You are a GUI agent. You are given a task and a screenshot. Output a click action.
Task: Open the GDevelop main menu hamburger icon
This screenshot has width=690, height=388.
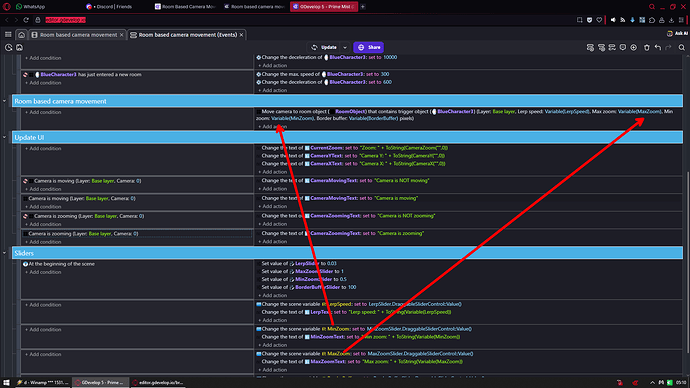pos(8,34)
